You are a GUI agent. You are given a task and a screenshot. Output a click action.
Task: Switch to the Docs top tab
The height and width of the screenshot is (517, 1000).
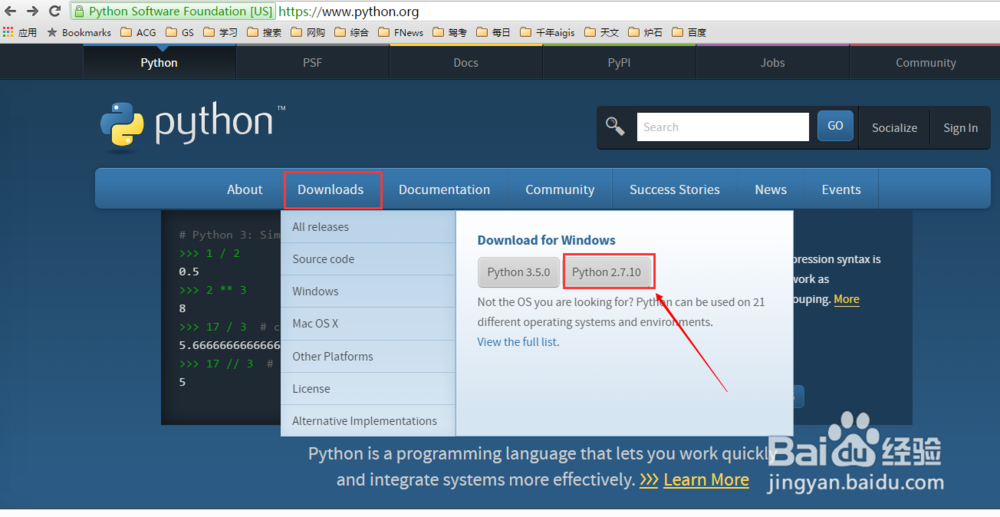point(466,62)
